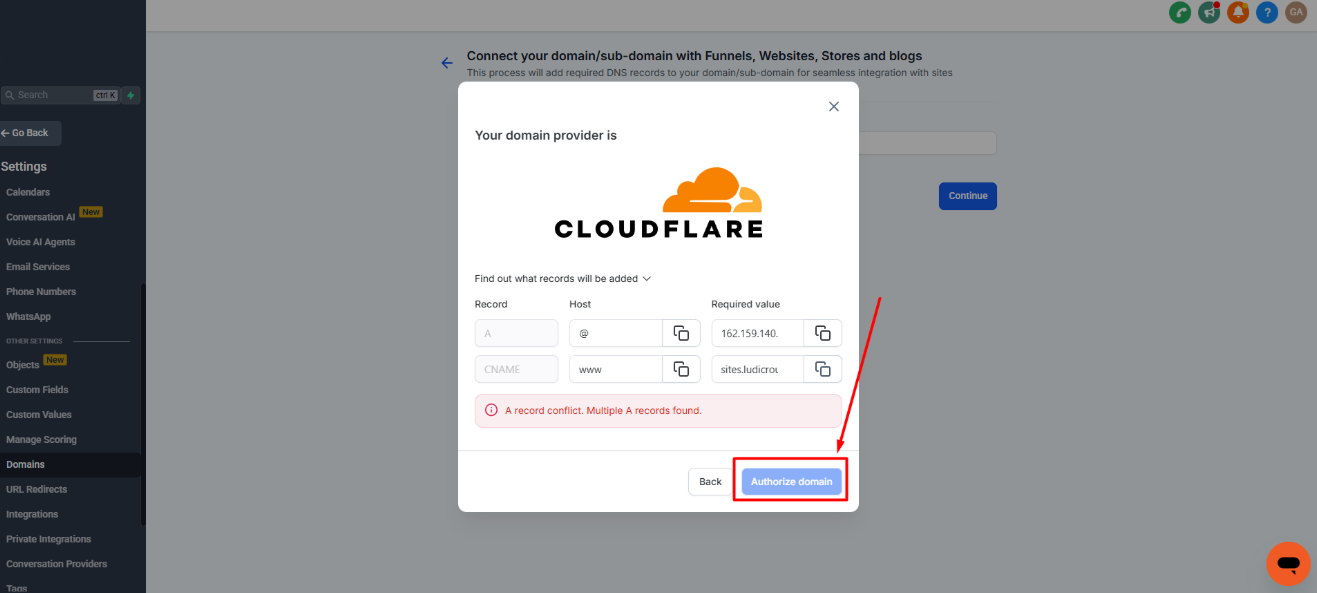Open Domains in settings sidebar
Screen dimensions: 1317x593
26,465
